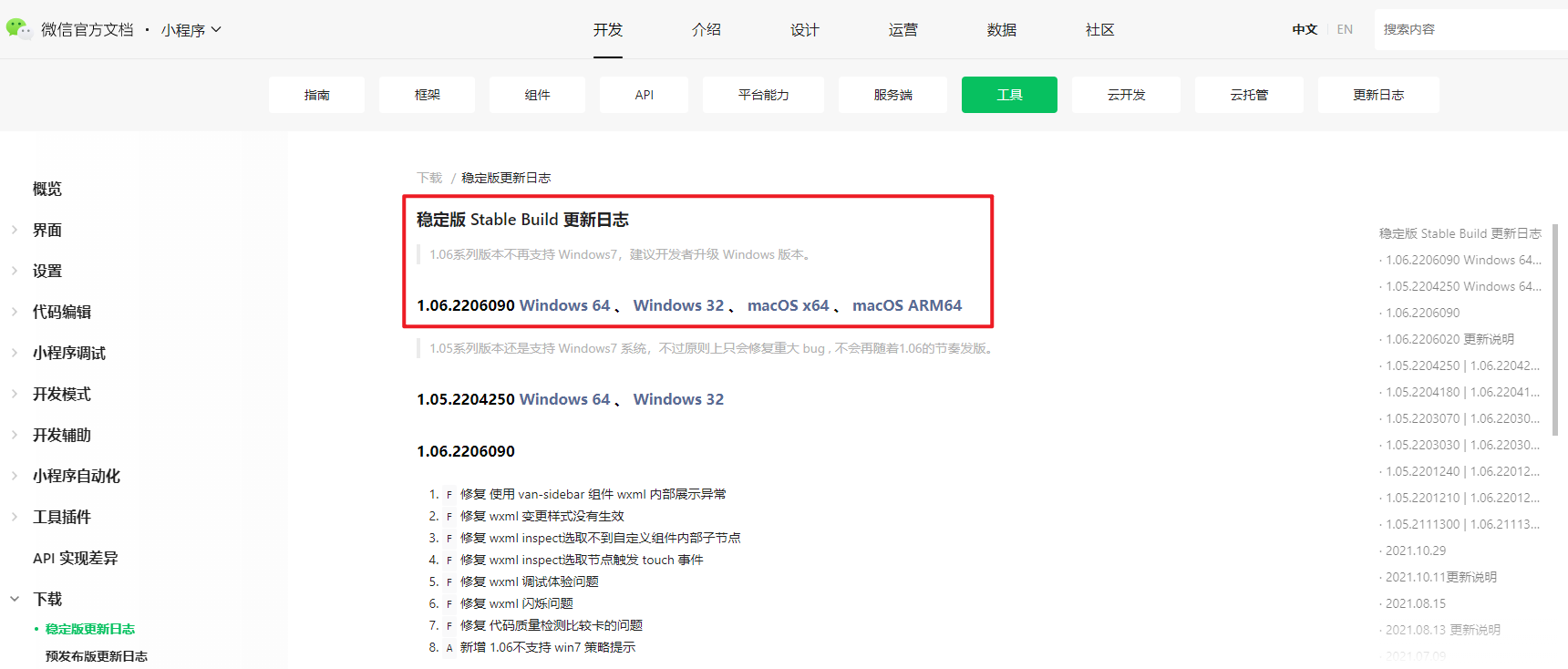Viewport: 1568px width, 669px height.
Task: Download the macOS x64 build
Action: (789, 305)
